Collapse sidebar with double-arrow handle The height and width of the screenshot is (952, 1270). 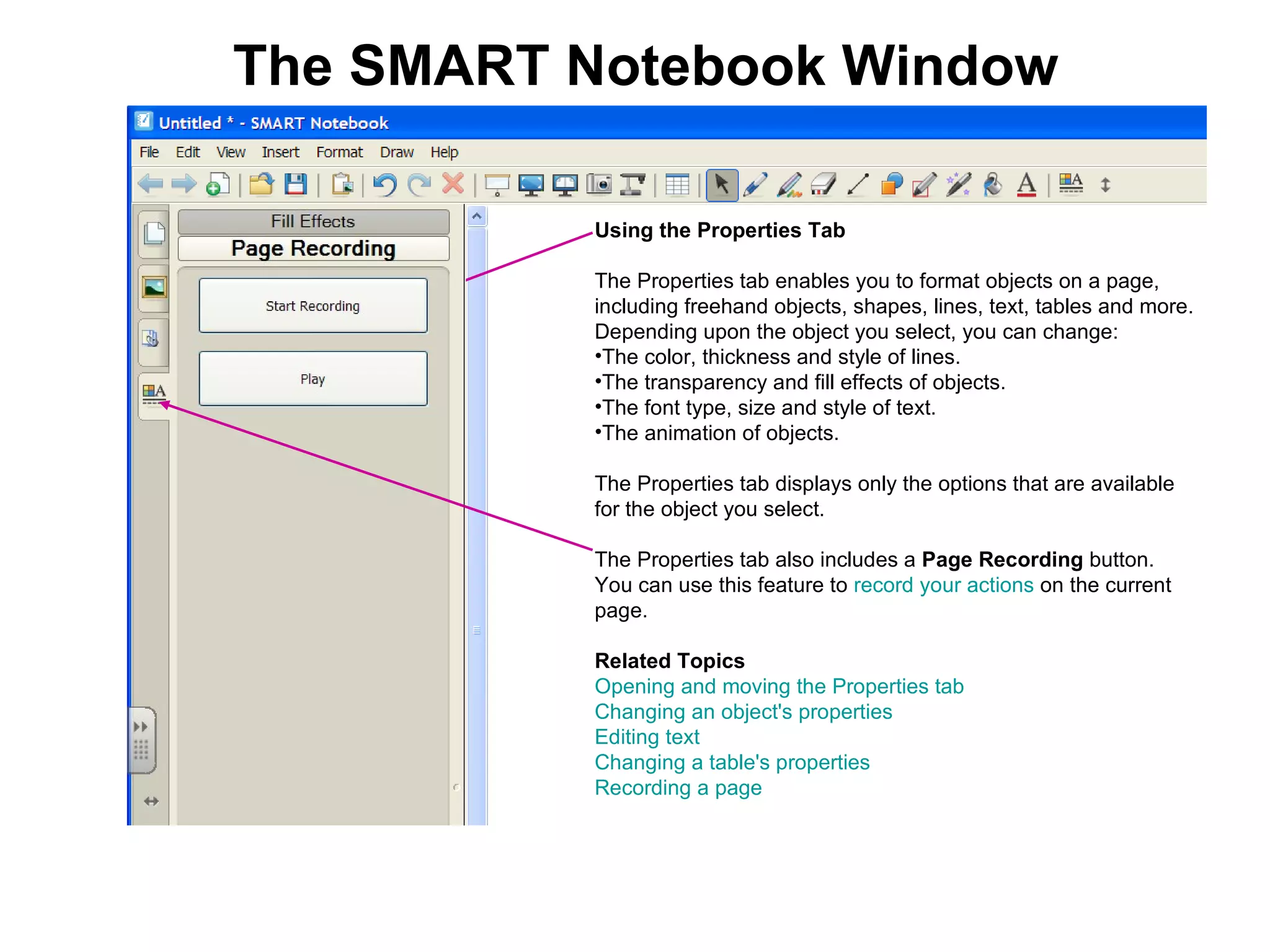[x=141, y=740]
